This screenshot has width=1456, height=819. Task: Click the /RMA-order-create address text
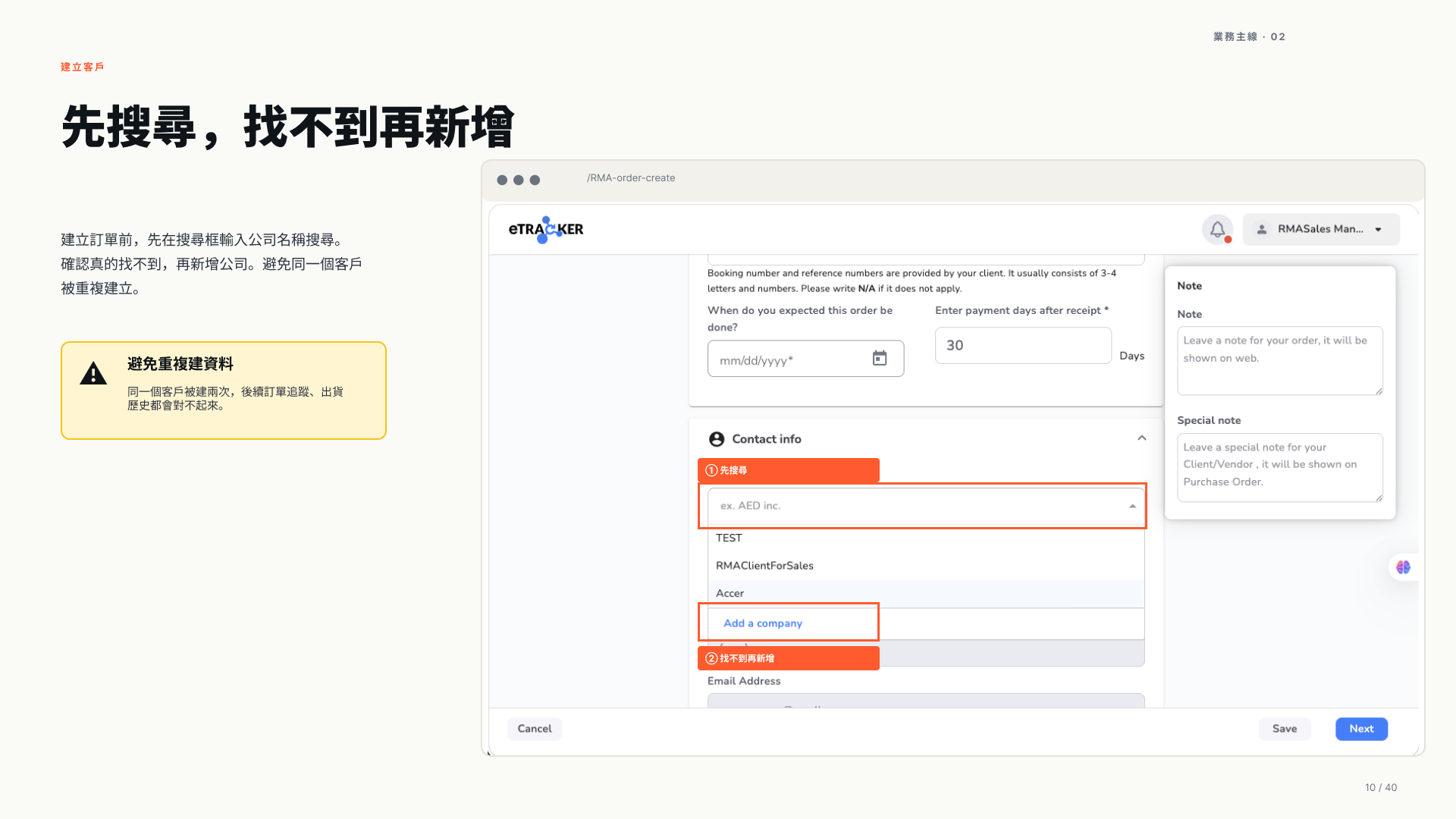click(631, 178)
